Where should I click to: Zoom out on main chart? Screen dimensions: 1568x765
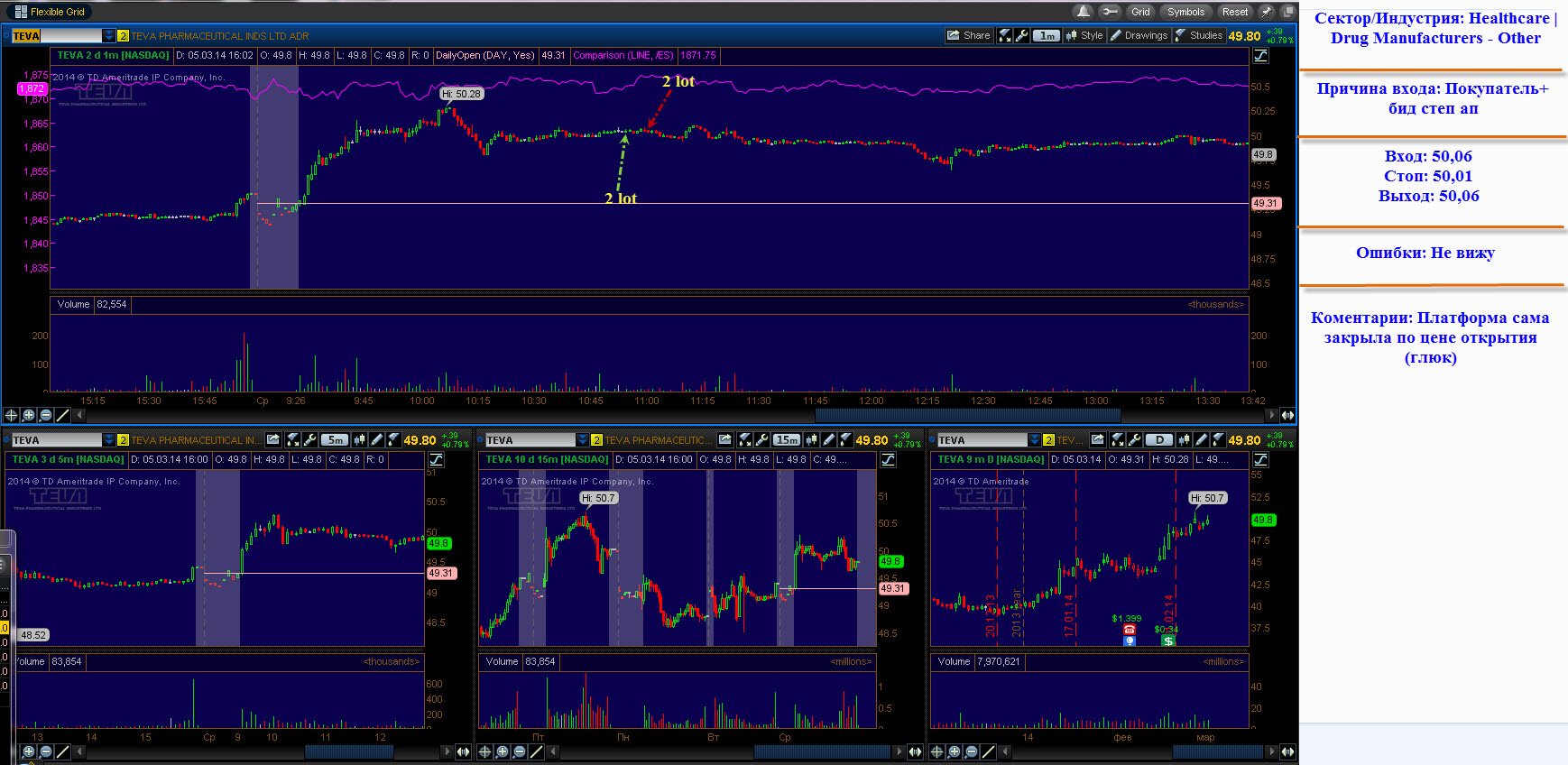point(45,415)
